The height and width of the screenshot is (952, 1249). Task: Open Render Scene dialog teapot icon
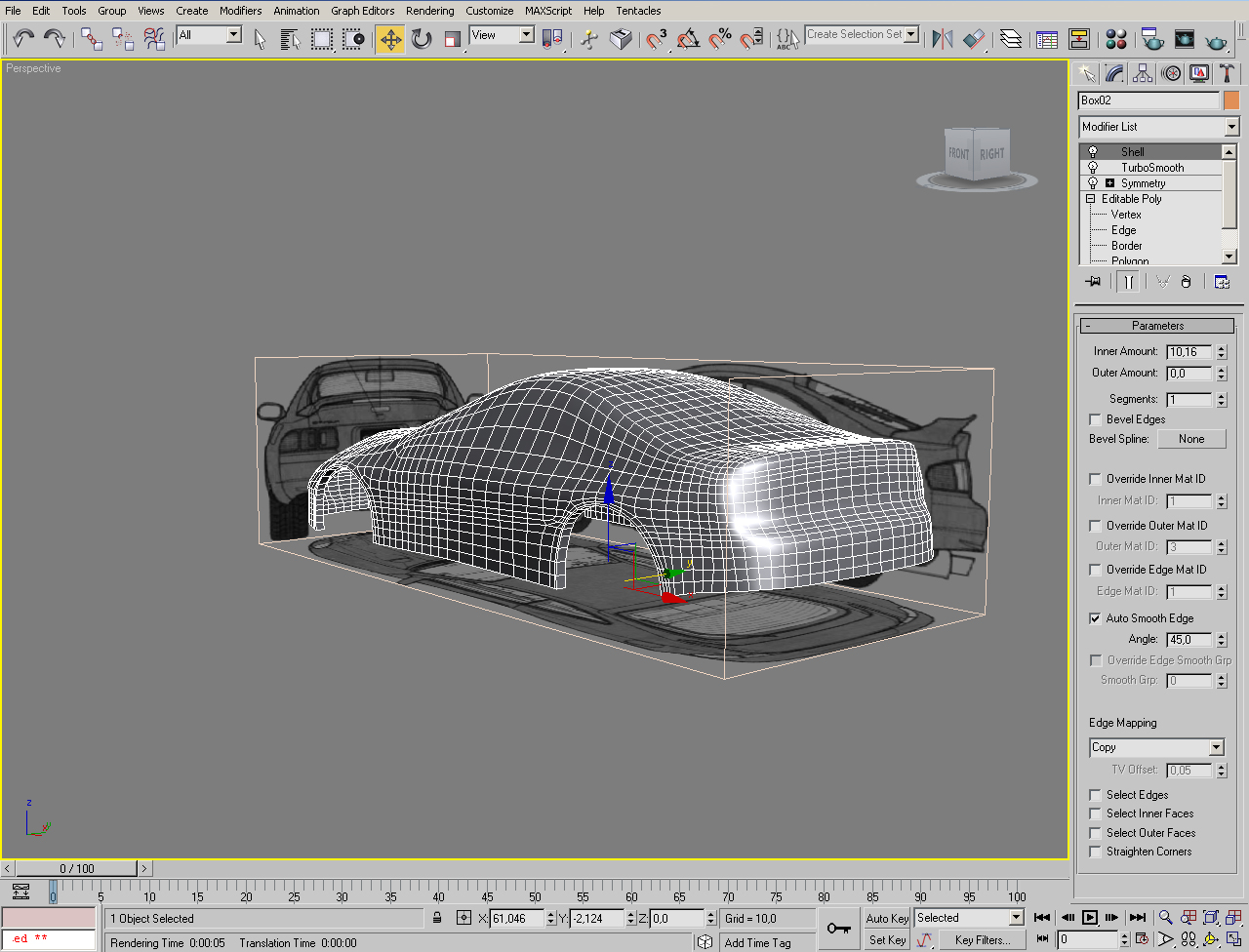click(1152, 39)
